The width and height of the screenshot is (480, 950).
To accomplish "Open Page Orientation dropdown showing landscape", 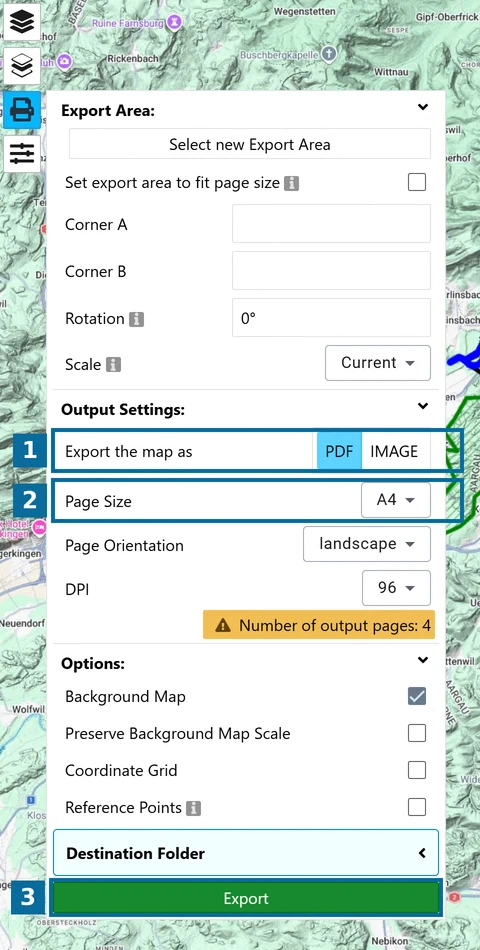I will [367, 544].
